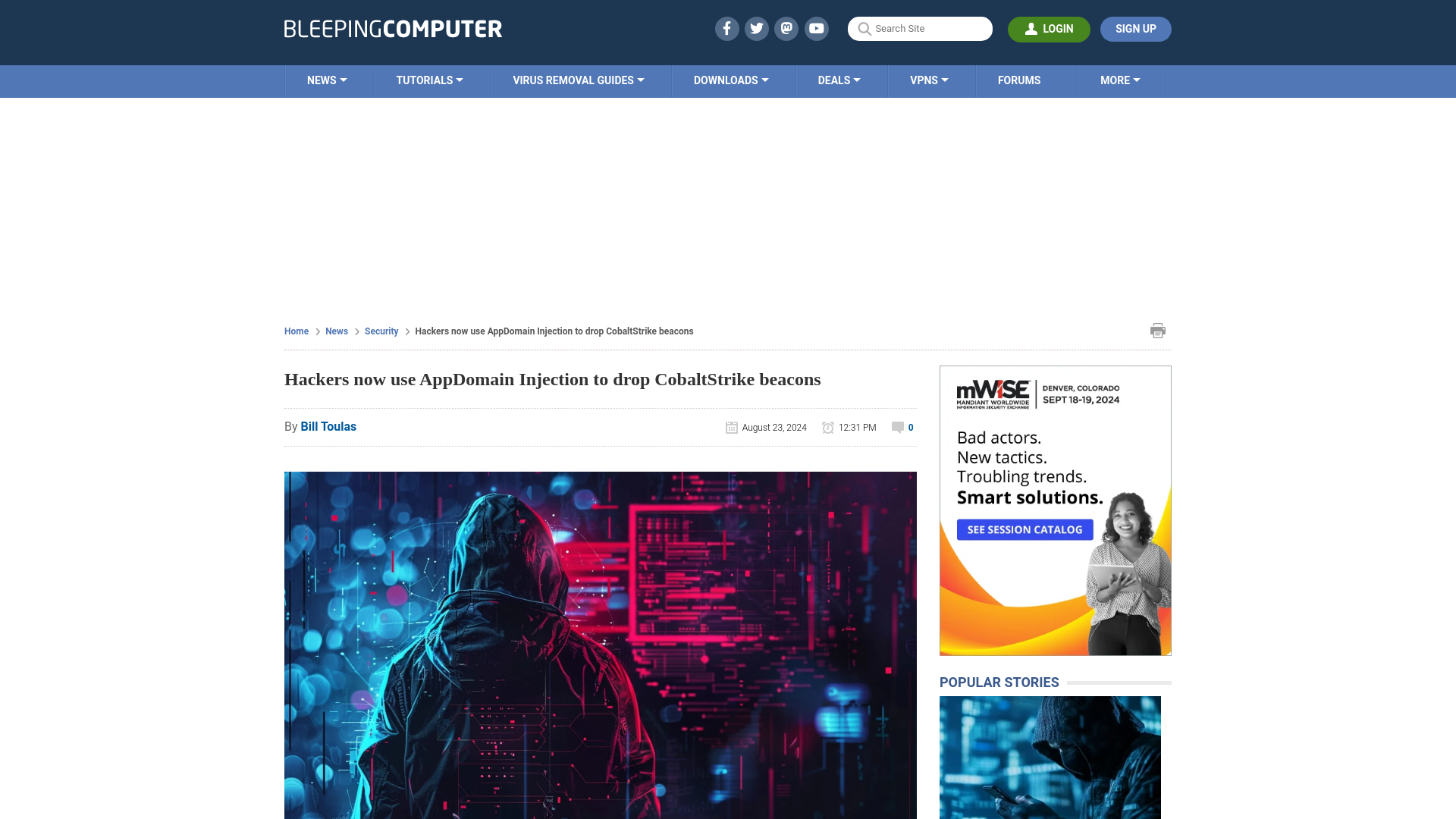
Task: Click the calendar date icon
Action: [x=731, y=427]
